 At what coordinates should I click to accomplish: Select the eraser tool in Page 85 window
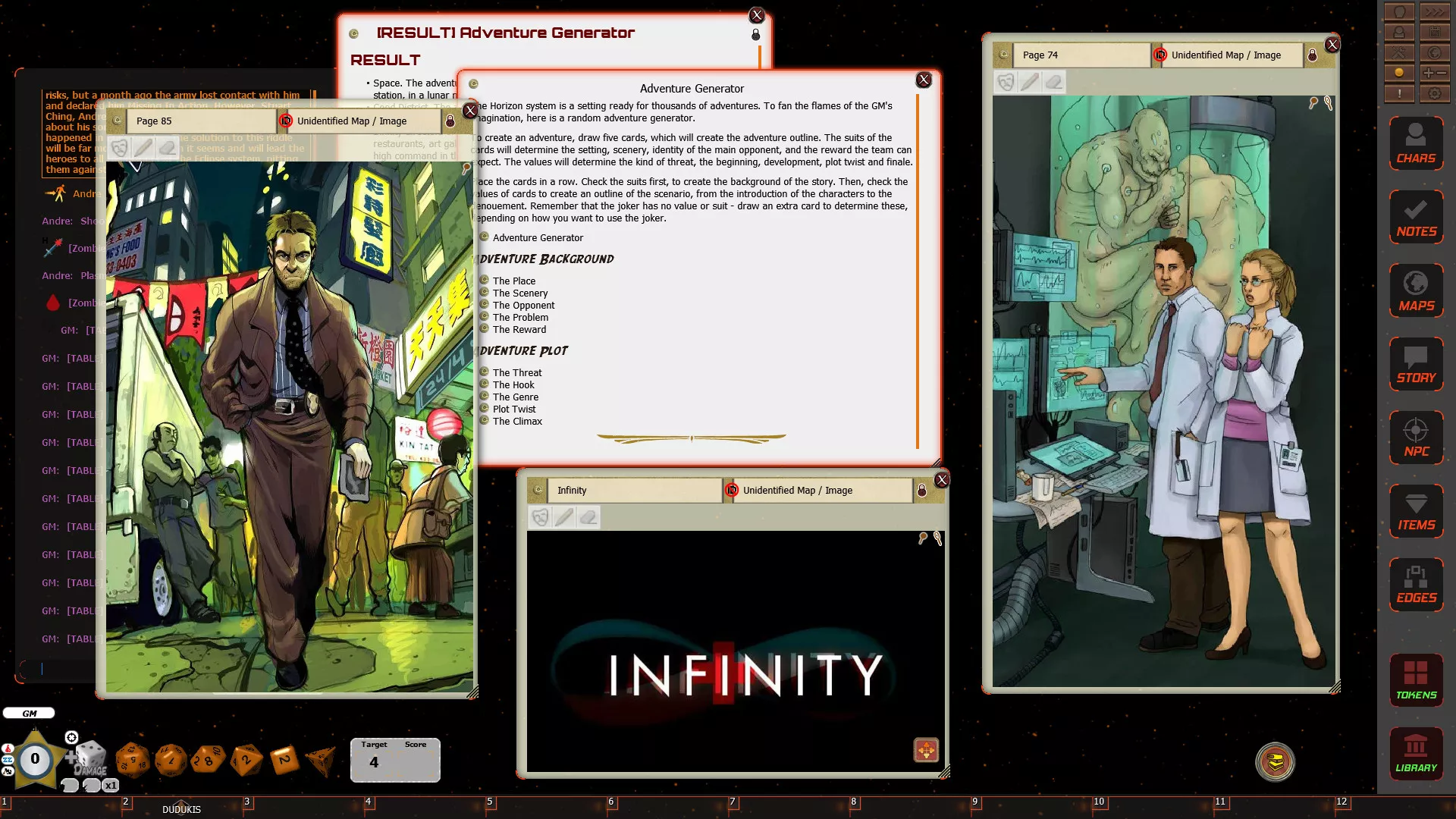(x=168, y=147)
